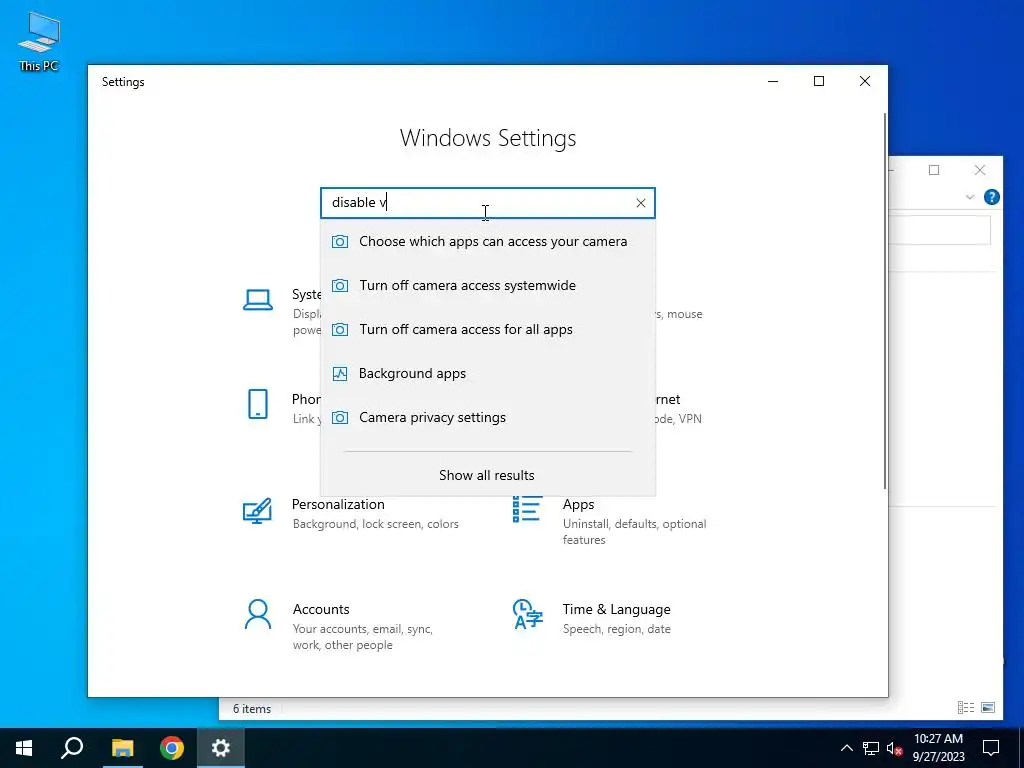Open the clock showing 10:27 AM
Screen dimensions: 1024x768
[x=938, y=748]
